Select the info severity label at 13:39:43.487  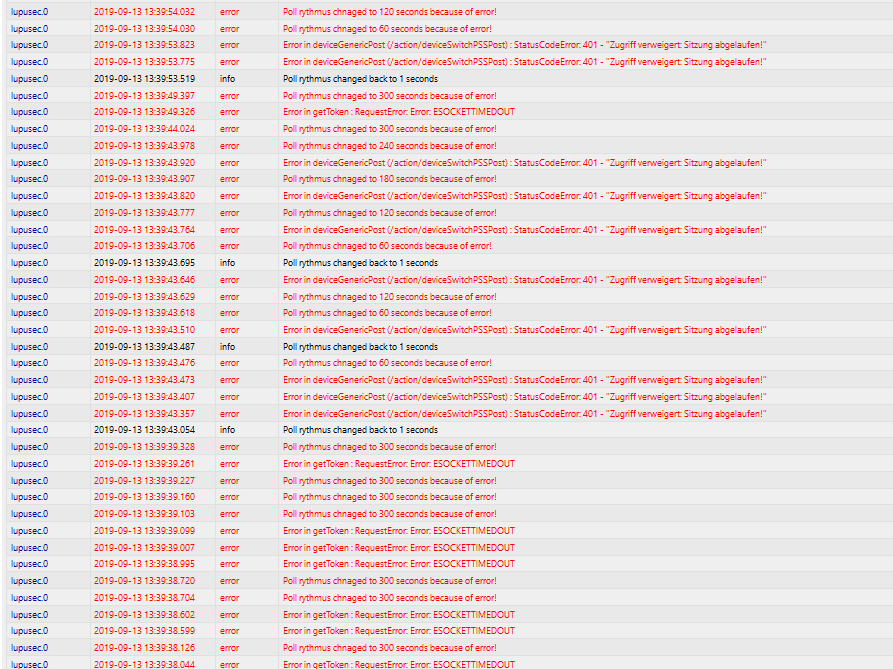click(x=227, y=347)
